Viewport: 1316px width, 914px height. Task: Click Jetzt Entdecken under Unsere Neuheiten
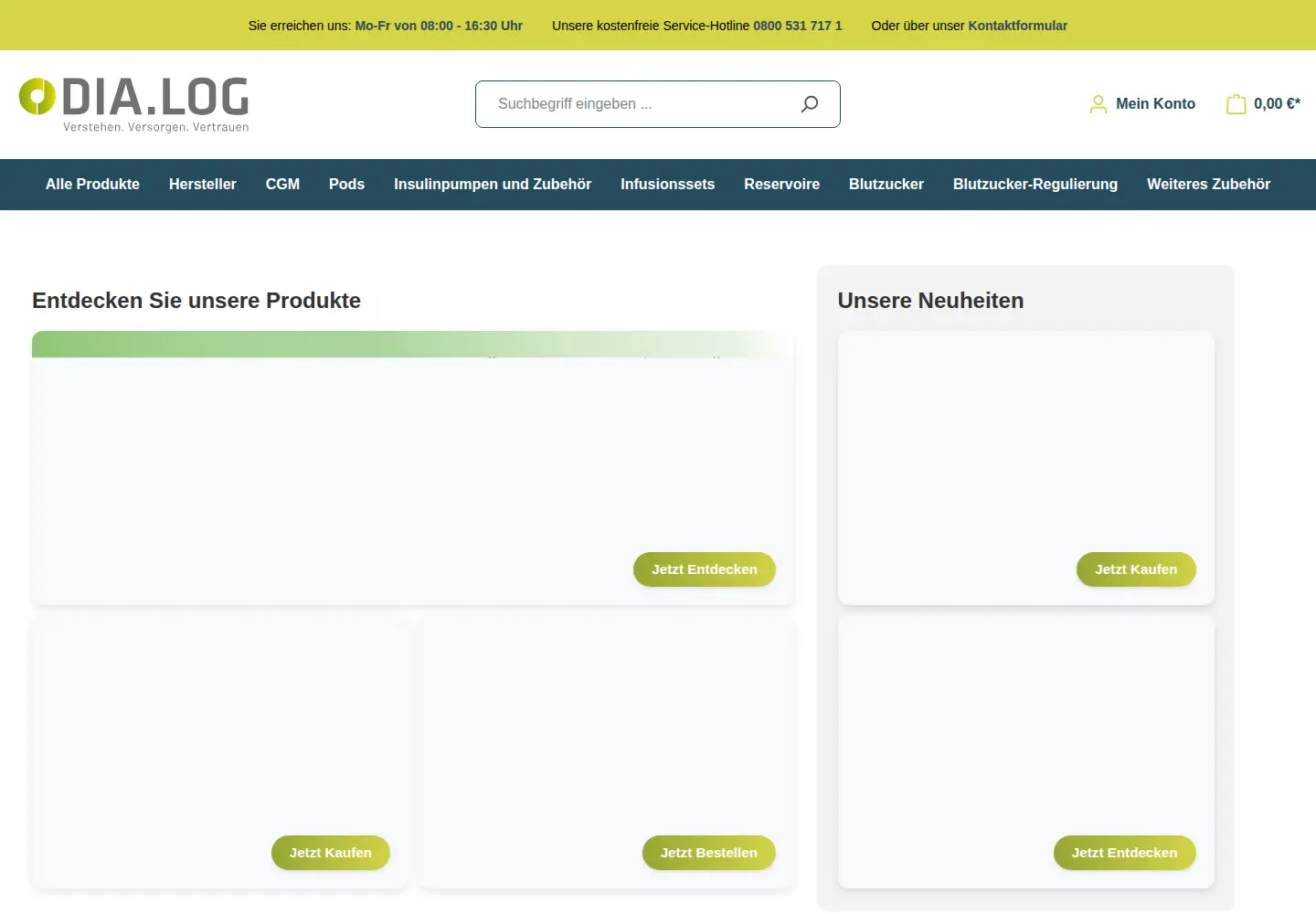(x=1124, y=853)
